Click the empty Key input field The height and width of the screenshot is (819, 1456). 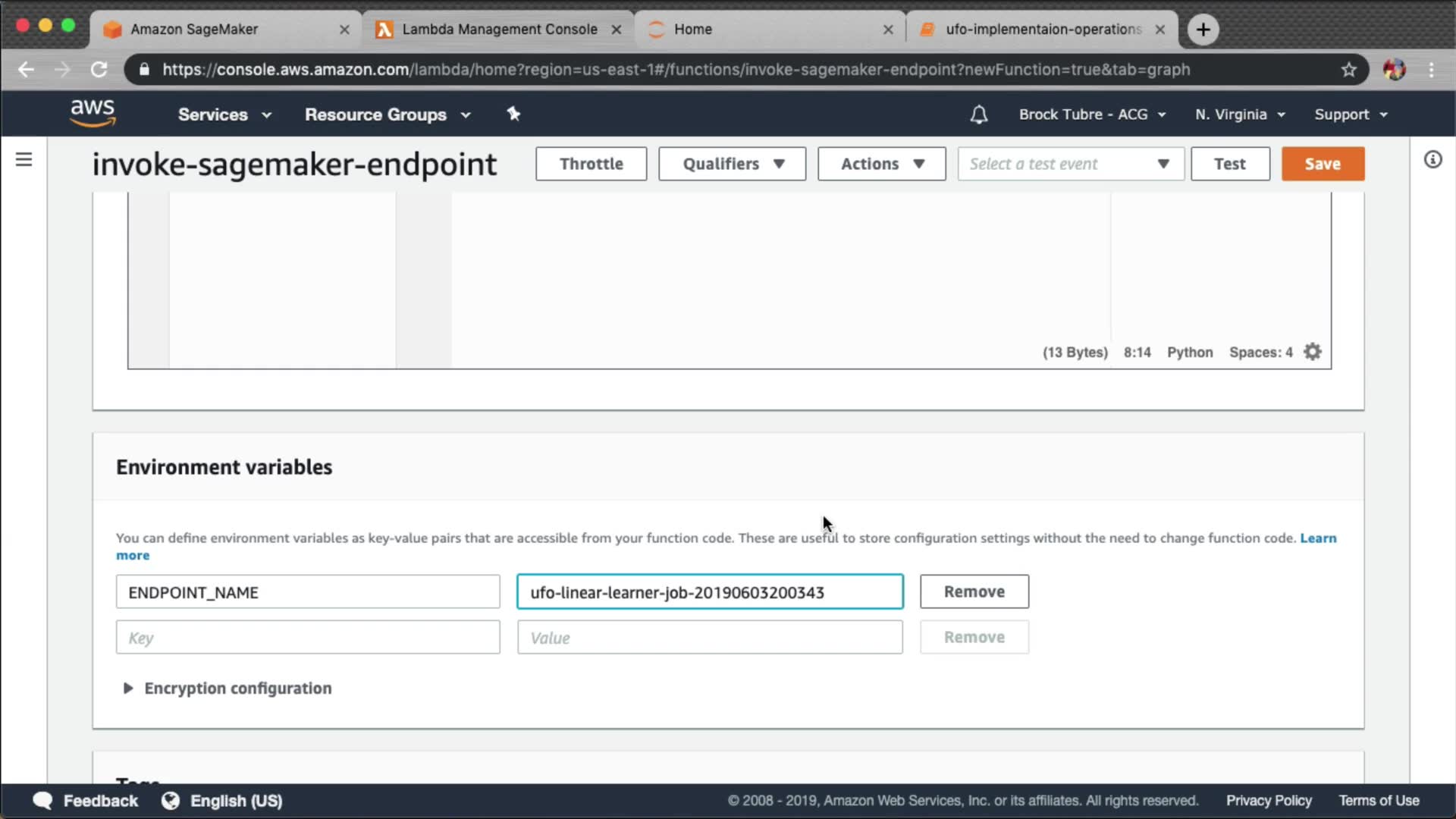307,638
